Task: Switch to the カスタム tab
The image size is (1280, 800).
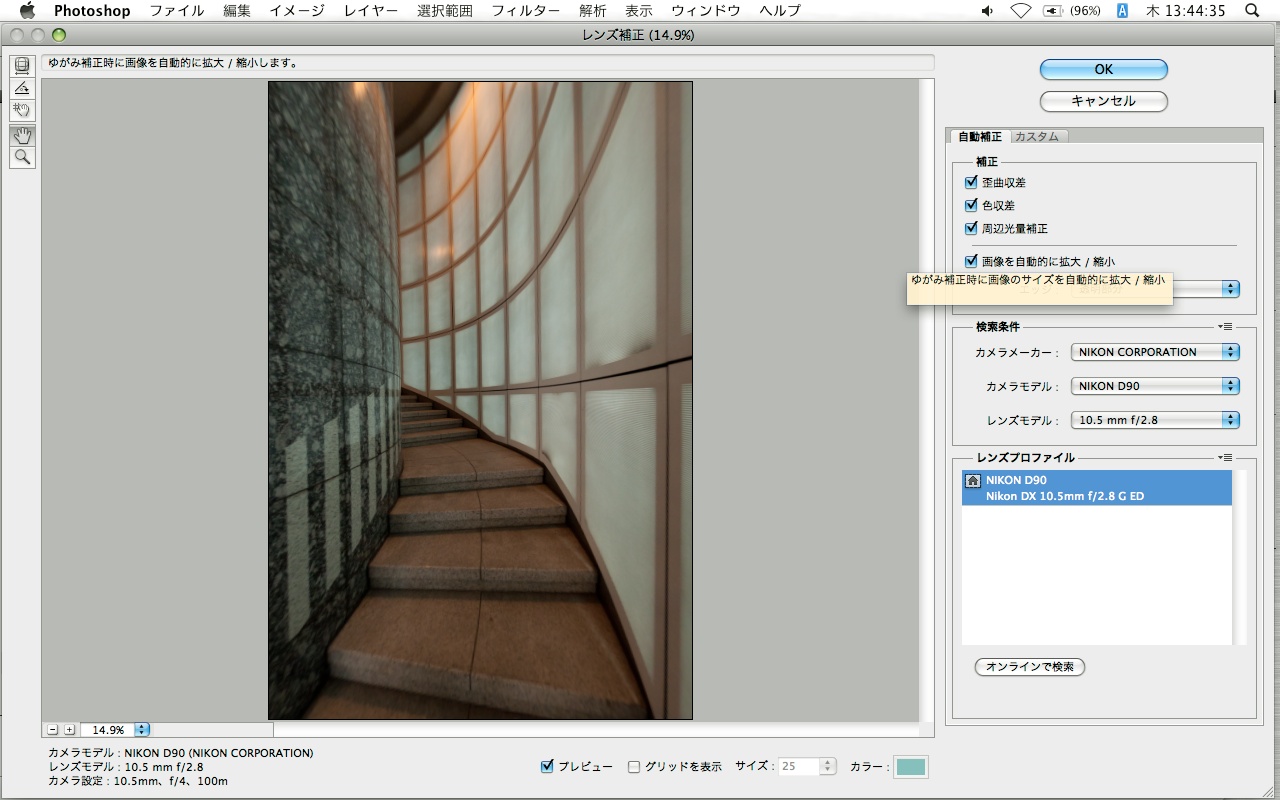Action: tap(1037, 136)
